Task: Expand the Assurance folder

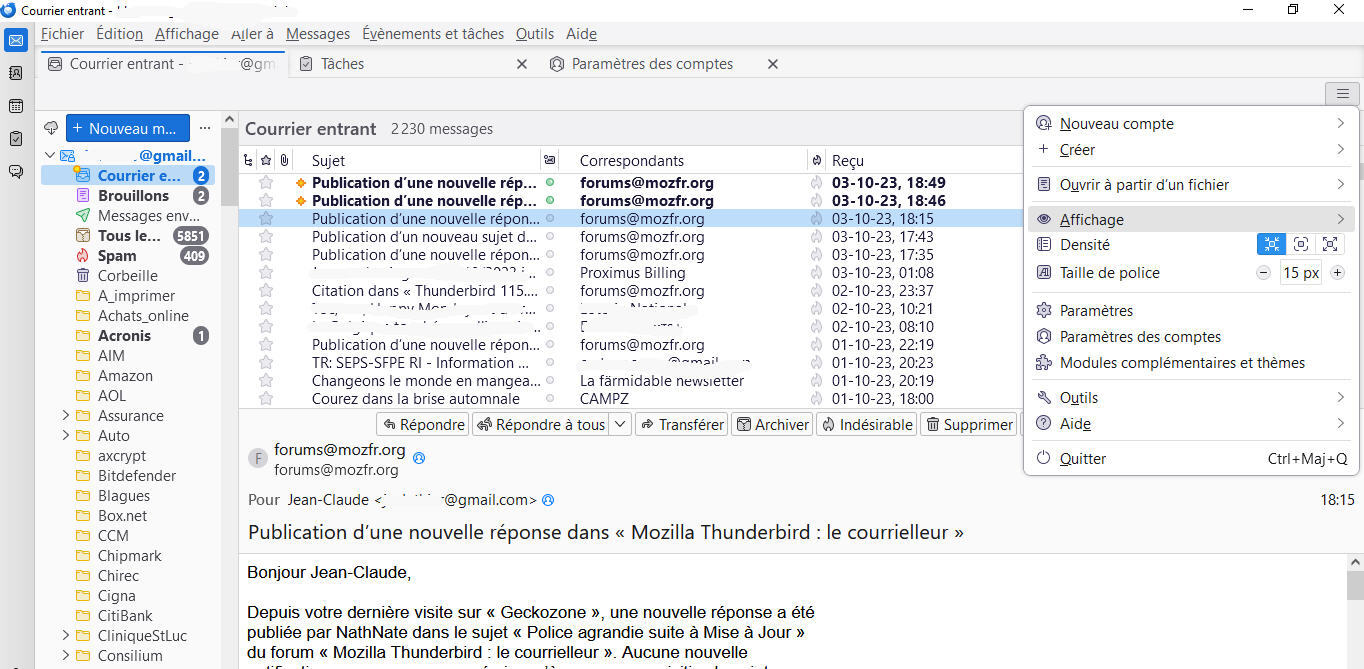Action: [66, 416]
